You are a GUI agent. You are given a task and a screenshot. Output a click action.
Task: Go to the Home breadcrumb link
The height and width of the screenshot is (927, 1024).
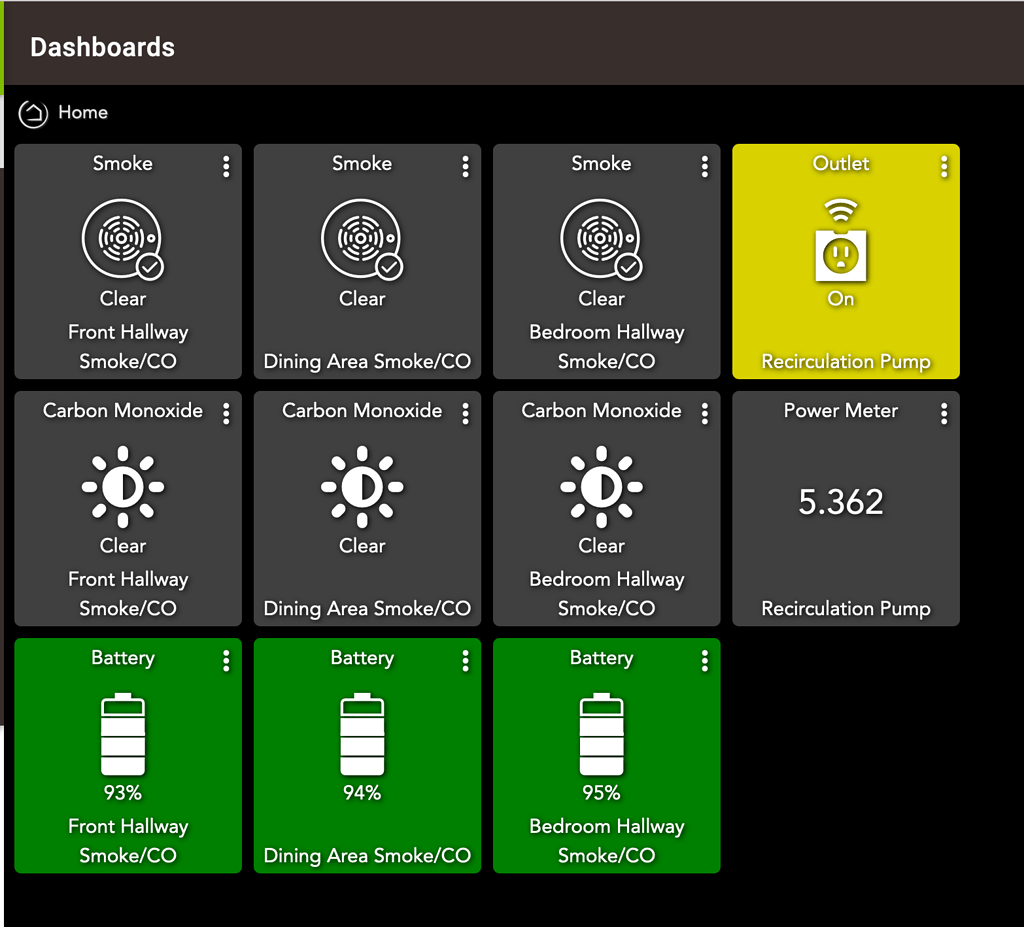tap(82, 113)
